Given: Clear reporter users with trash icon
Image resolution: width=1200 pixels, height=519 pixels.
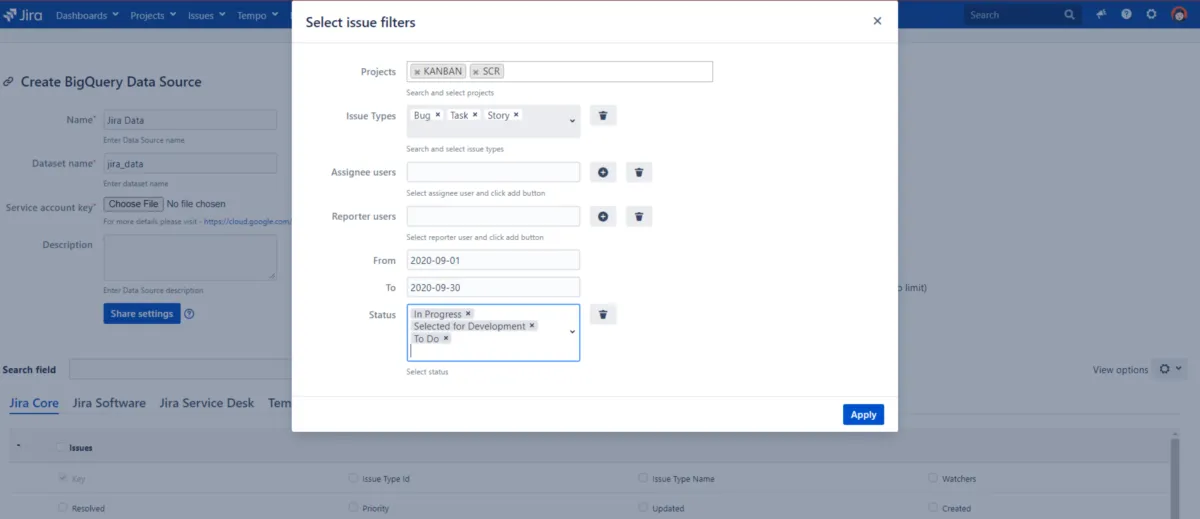Looking at the screenshot, I should [x=639, y=216].
